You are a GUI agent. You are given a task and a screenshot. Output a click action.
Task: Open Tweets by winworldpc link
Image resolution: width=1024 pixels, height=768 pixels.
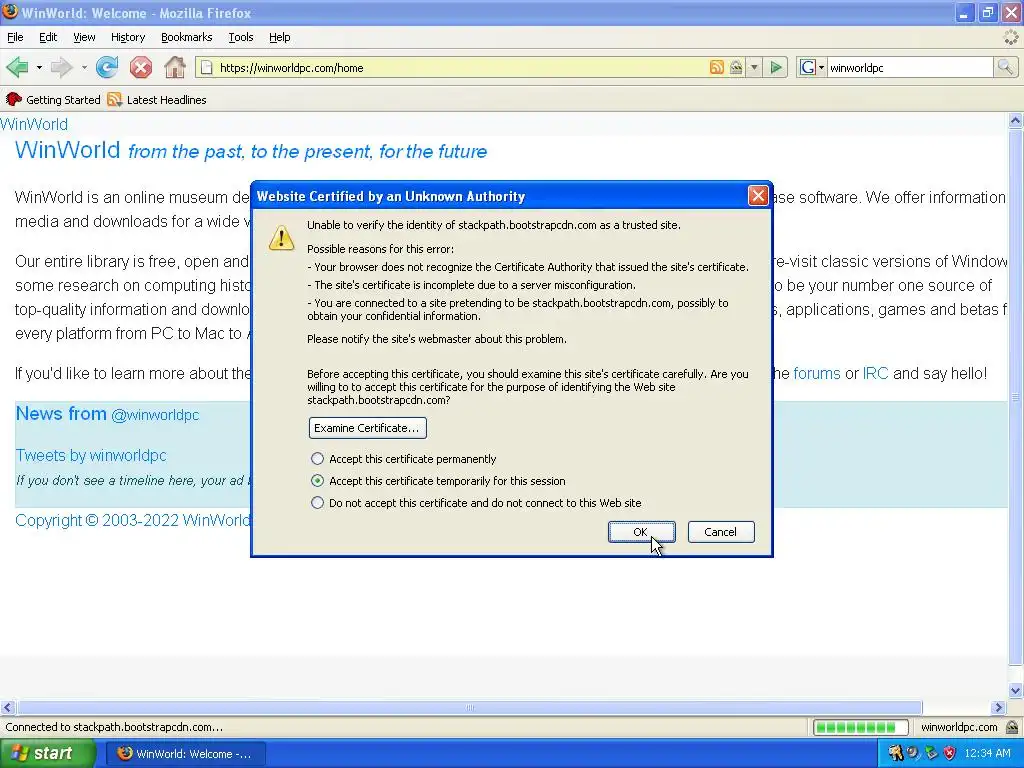point(91,455)
